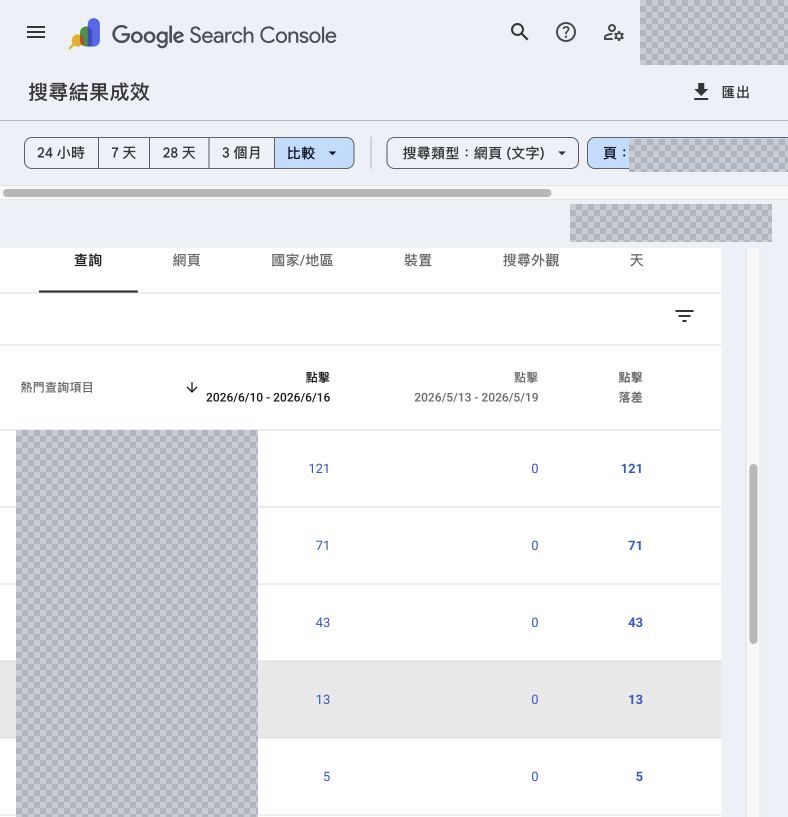
Task: Click the 熱門查詢項目 column header
Action: tap(57, 387)
